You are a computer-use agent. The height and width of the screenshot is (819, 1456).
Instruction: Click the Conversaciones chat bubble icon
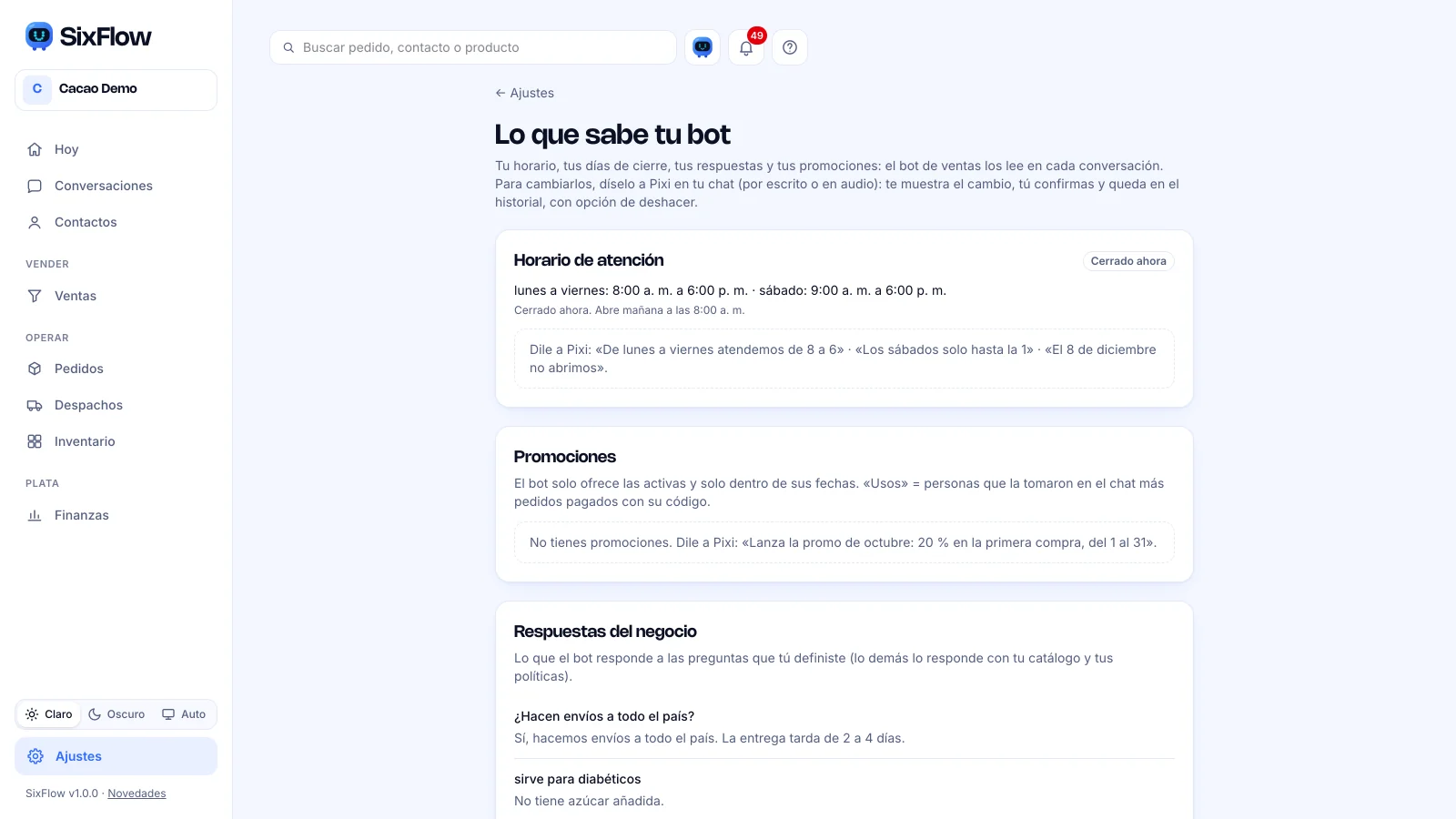click(35, 186)
